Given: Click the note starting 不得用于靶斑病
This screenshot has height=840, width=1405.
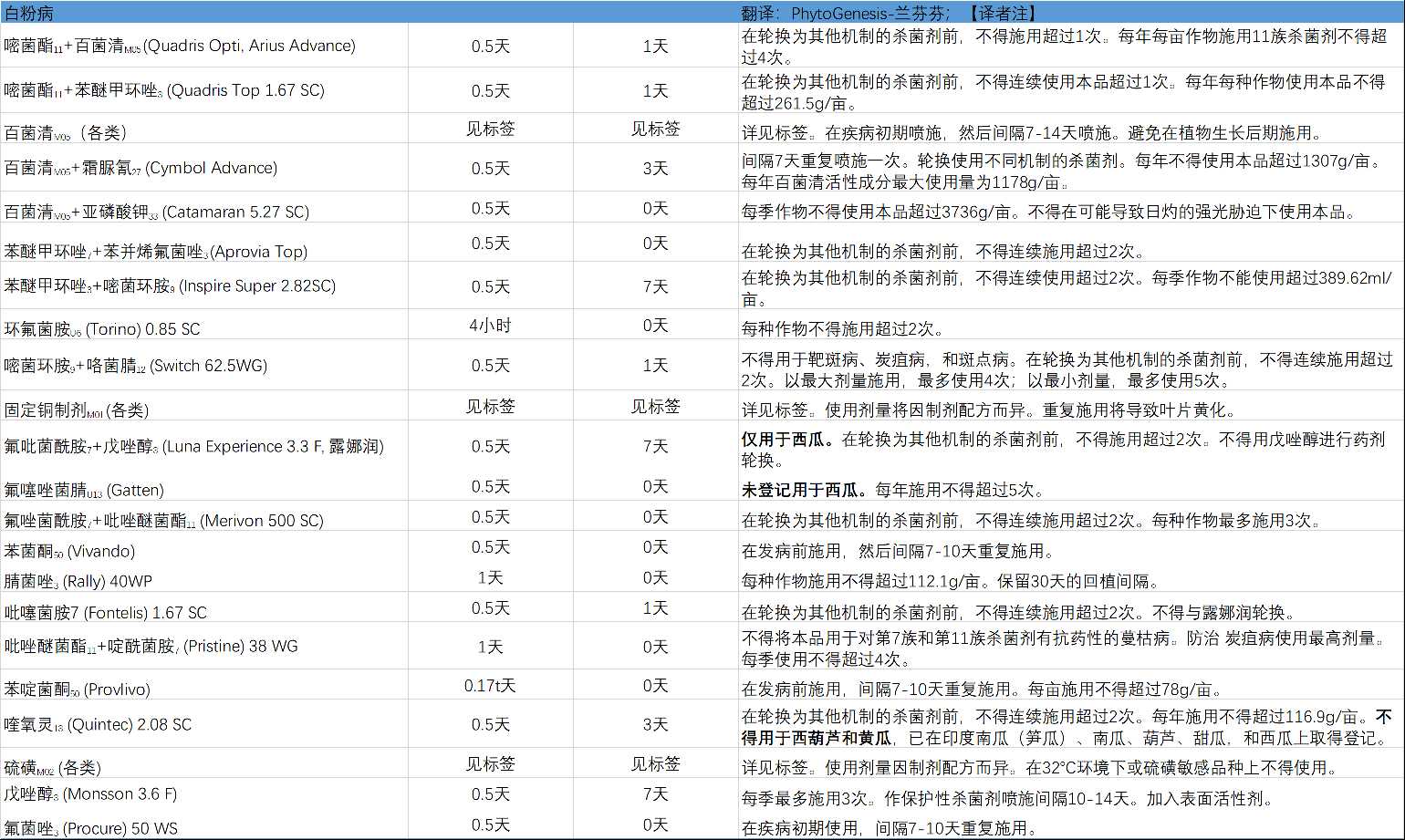Looking at the screenshot, I should [1071, 366].
